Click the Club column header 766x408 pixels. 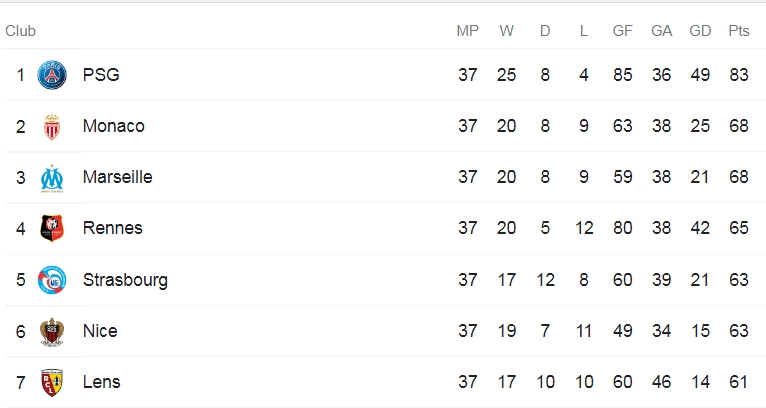coord(21,31)
